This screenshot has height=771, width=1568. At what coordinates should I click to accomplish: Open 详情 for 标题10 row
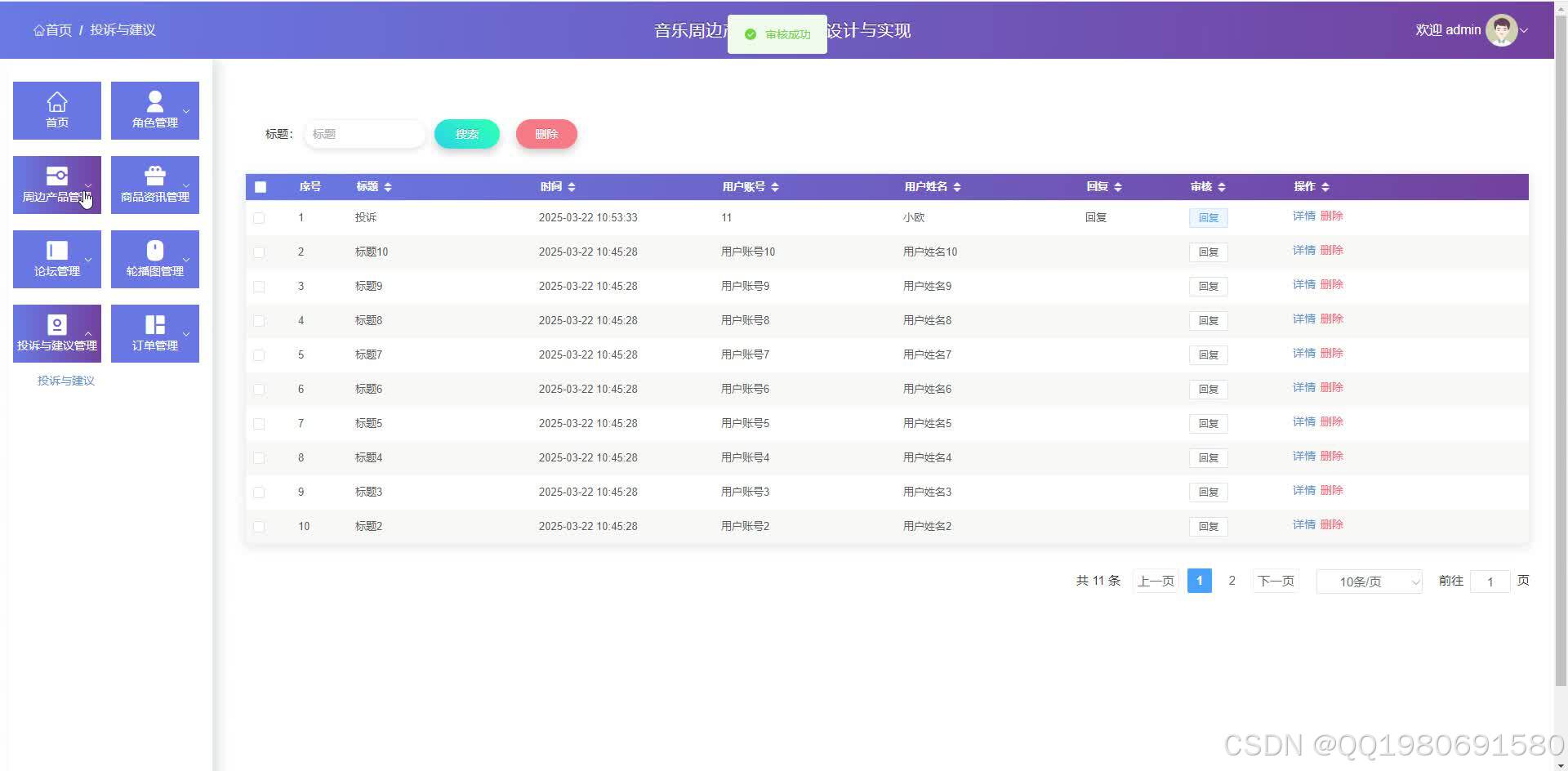click(x=1304, y=251)
